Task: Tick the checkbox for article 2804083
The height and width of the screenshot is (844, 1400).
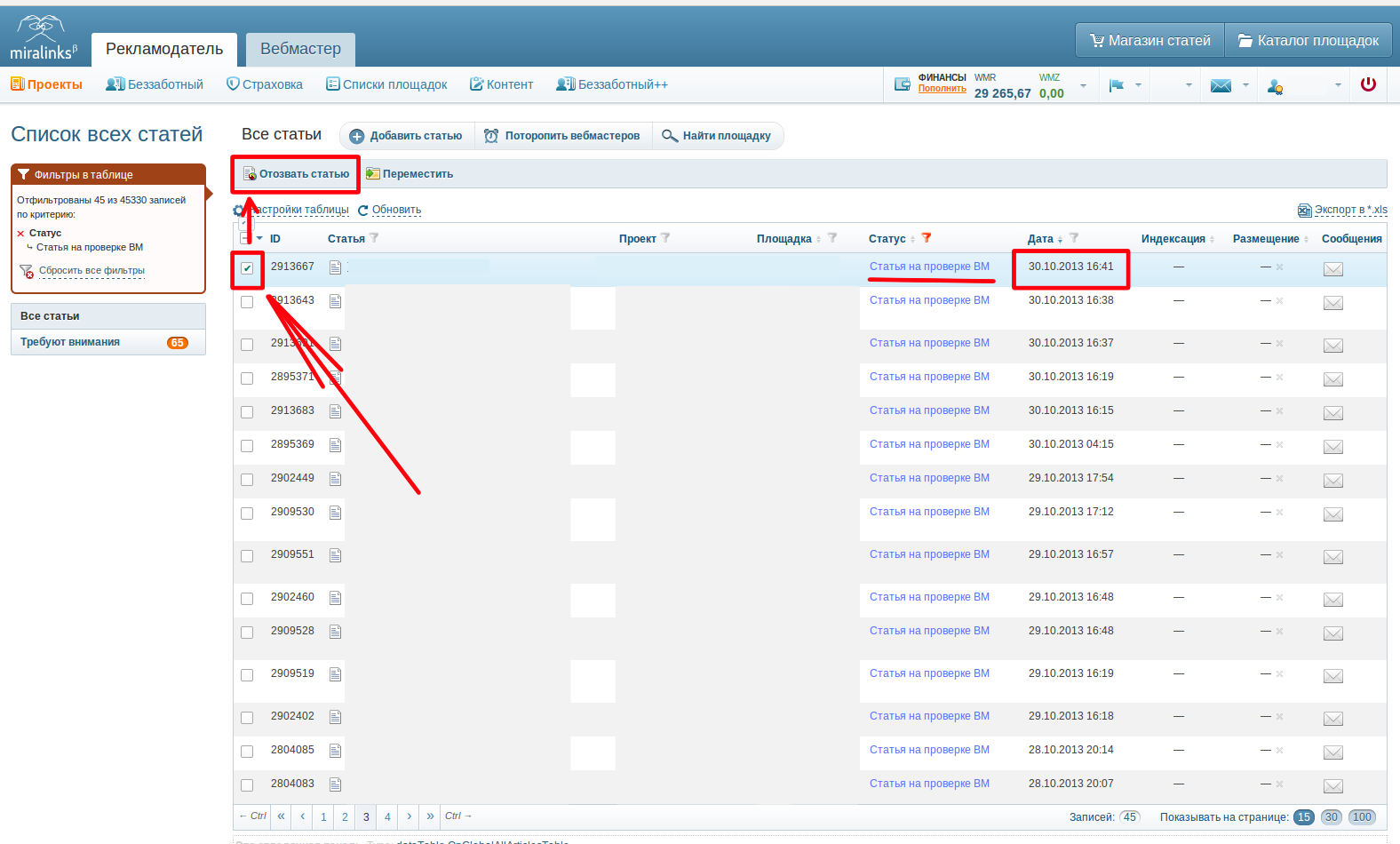Action: pos(247,785)
